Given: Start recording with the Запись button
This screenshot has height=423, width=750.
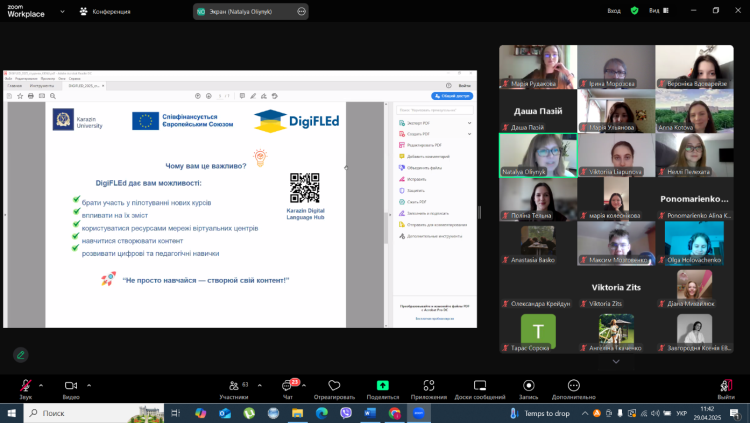Looking at the screenshot, I should (529, 389).
